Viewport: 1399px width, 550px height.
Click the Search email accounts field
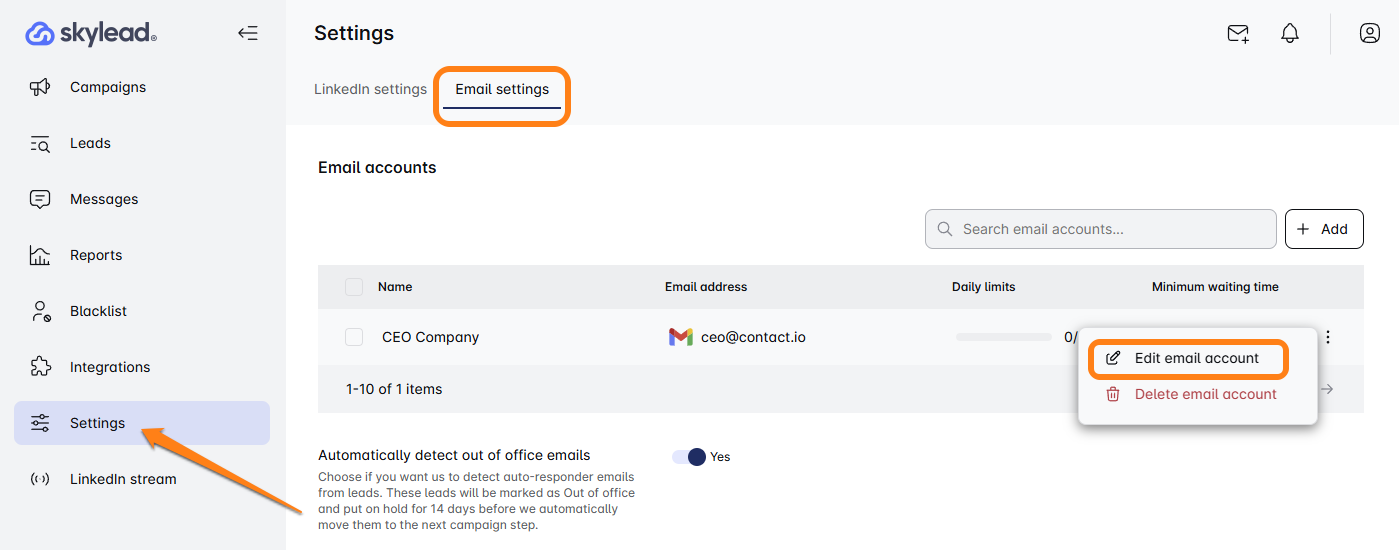pos(1100,229)
